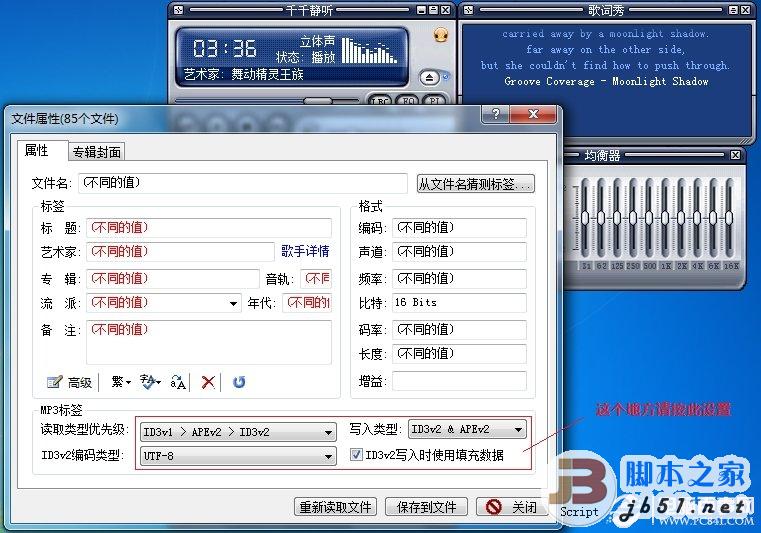
Task: Open the 繁 traditional/simplified conversion menu
Action: [x=121, y=382]
